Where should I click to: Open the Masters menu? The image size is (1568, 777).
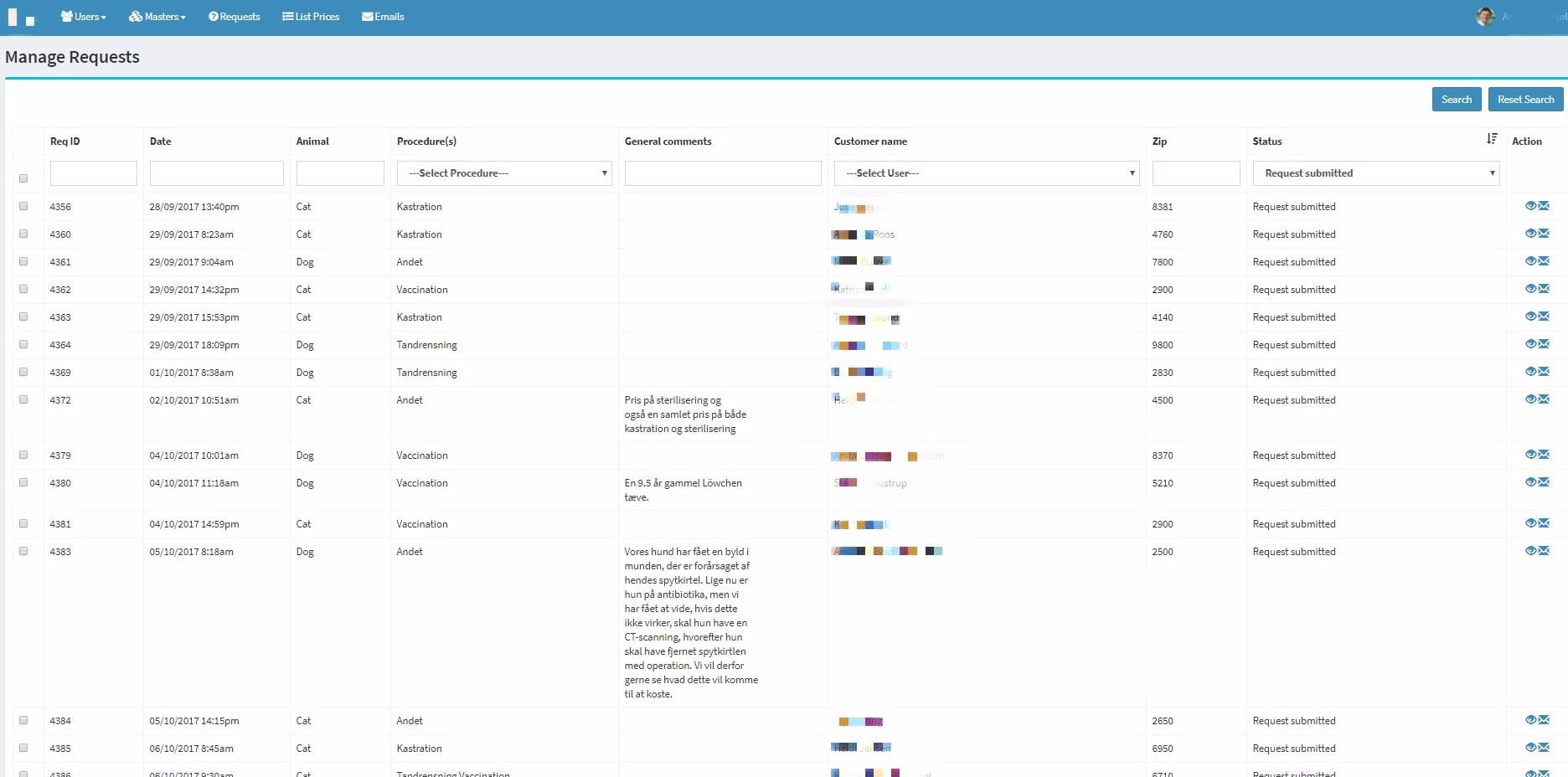(157, 17)
